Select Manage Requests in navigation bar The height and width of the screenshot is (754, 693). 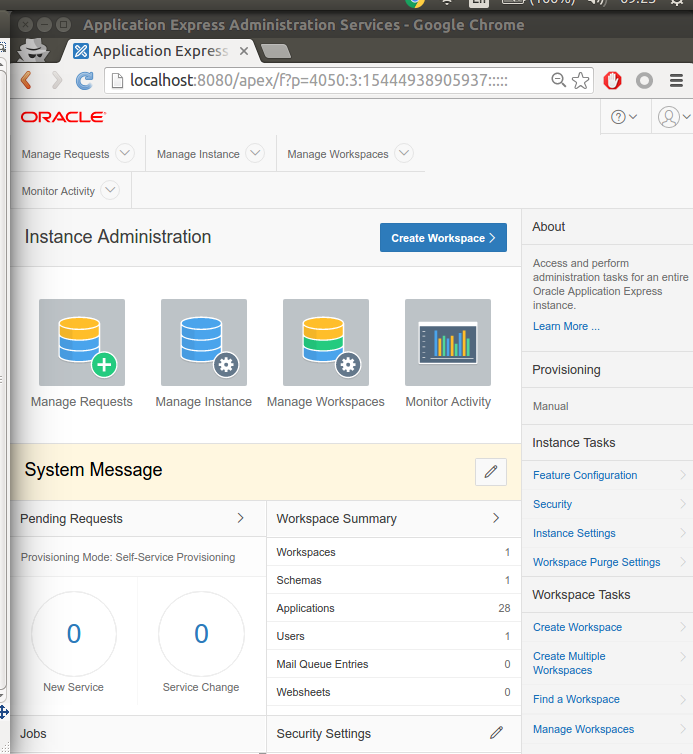point(65,154)
